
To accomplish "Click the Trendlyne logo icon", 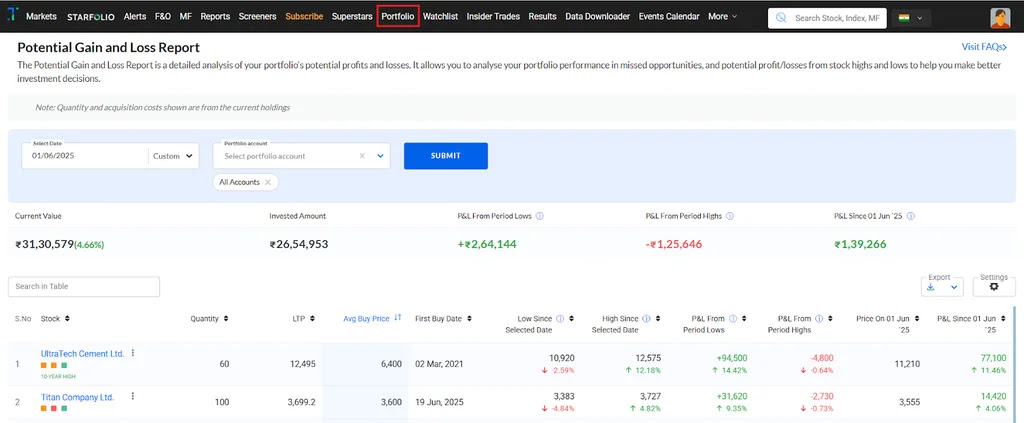I will (12, 16).
